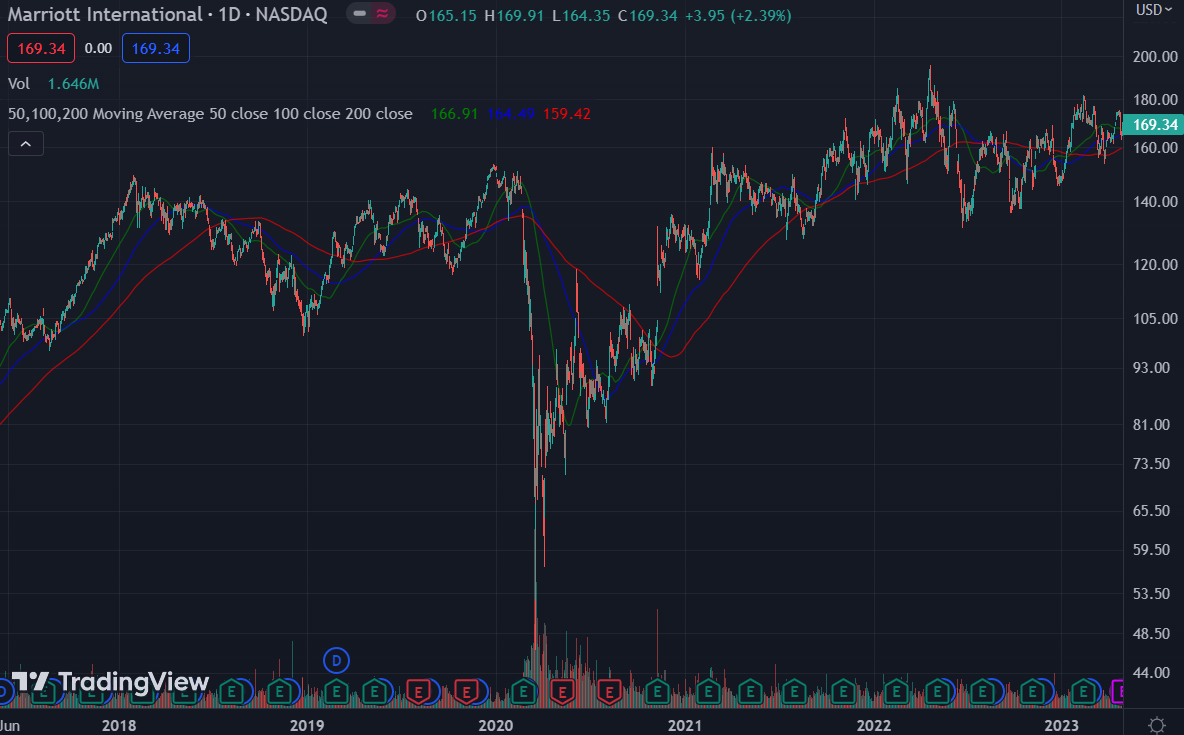Click the O165.15 open price value
This screenshot has height=735, width=1184.
pyautogui.click(x=446, y=15)
